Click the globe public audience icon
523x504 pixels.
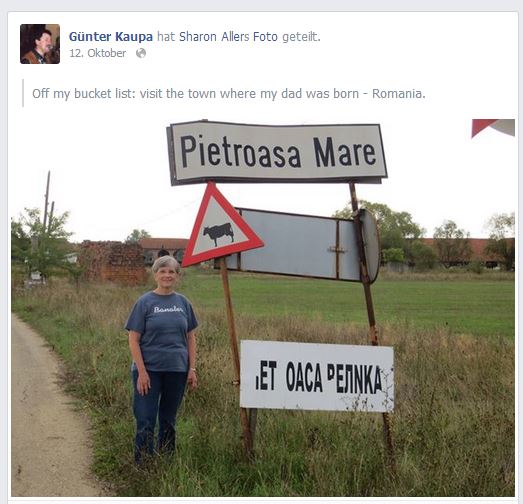pyautogui.click(x=141, y=53)
